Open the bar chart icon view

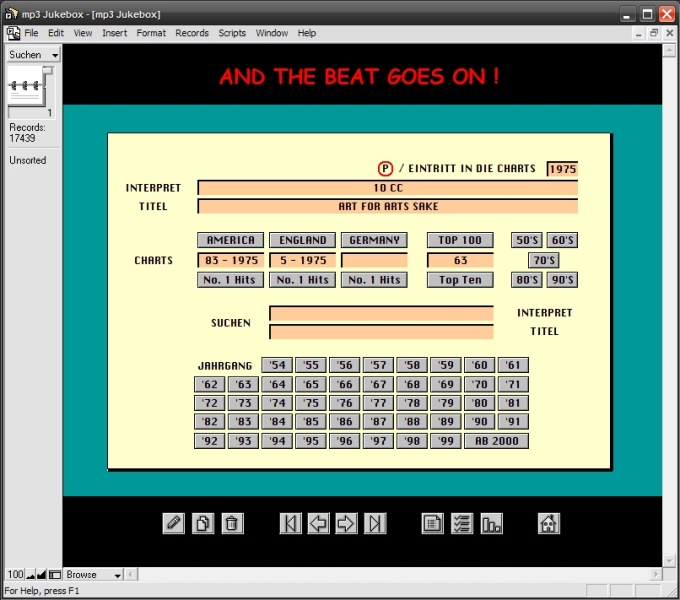coord(491,523)
